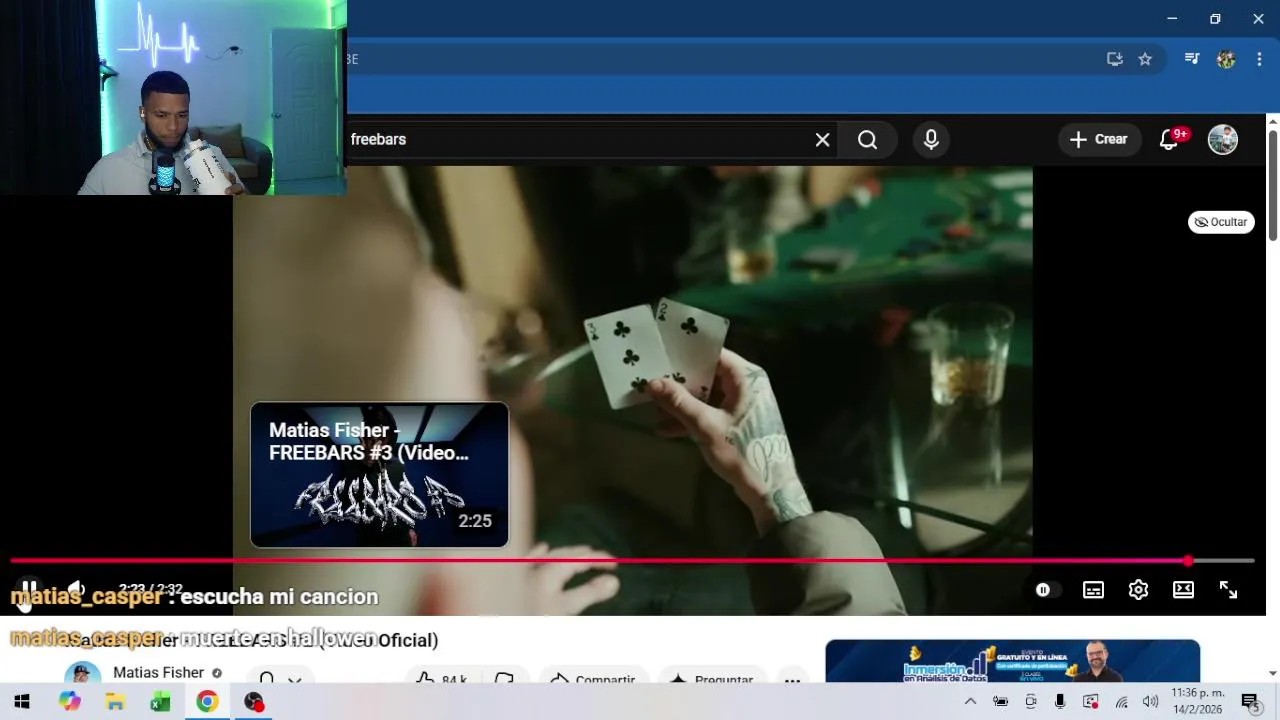The image size is (1280, 720).
Task: Like the video with 84 k likes
Action: (443, 679)
